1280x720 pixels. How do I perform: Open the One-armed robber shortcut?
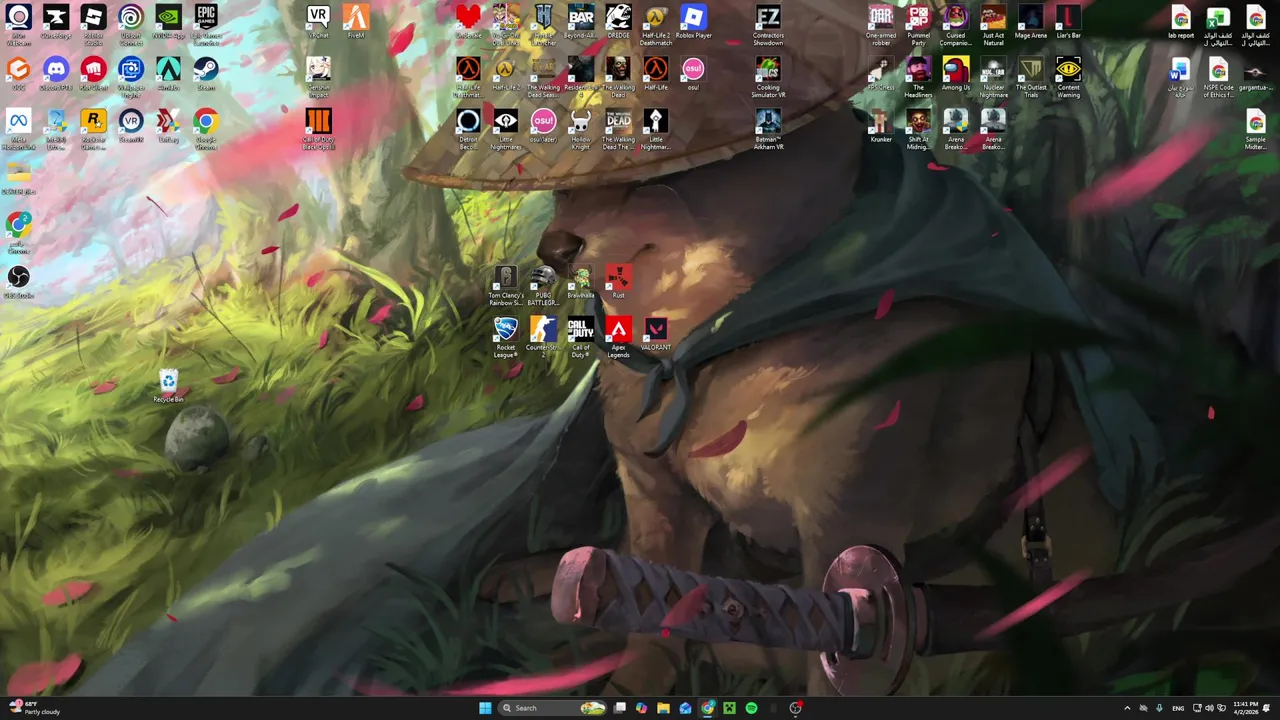(881, 24)
